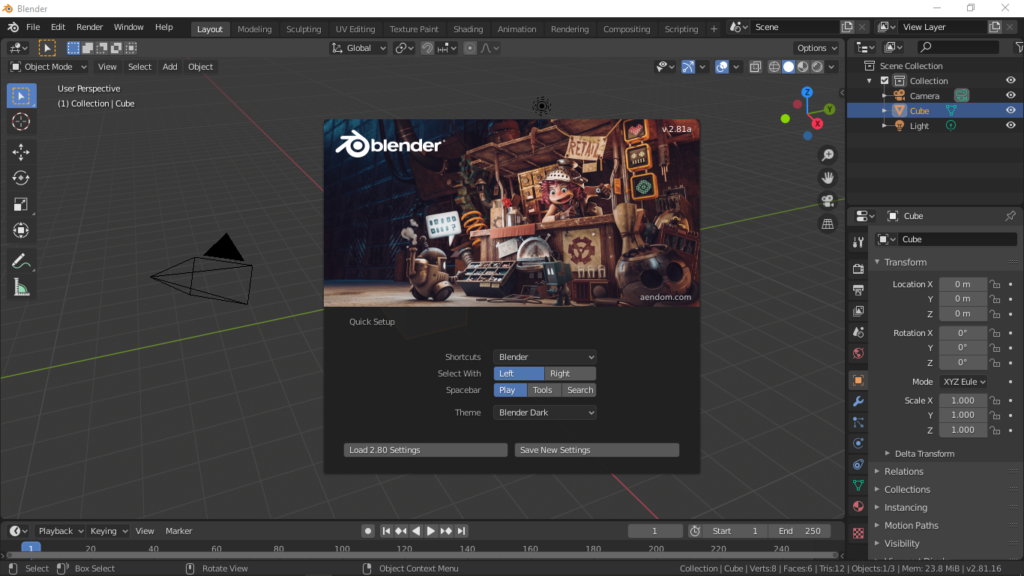1024x576 pixels.
Task: Activate the Annotate pencil tool
Action: (x=21, y=261)
